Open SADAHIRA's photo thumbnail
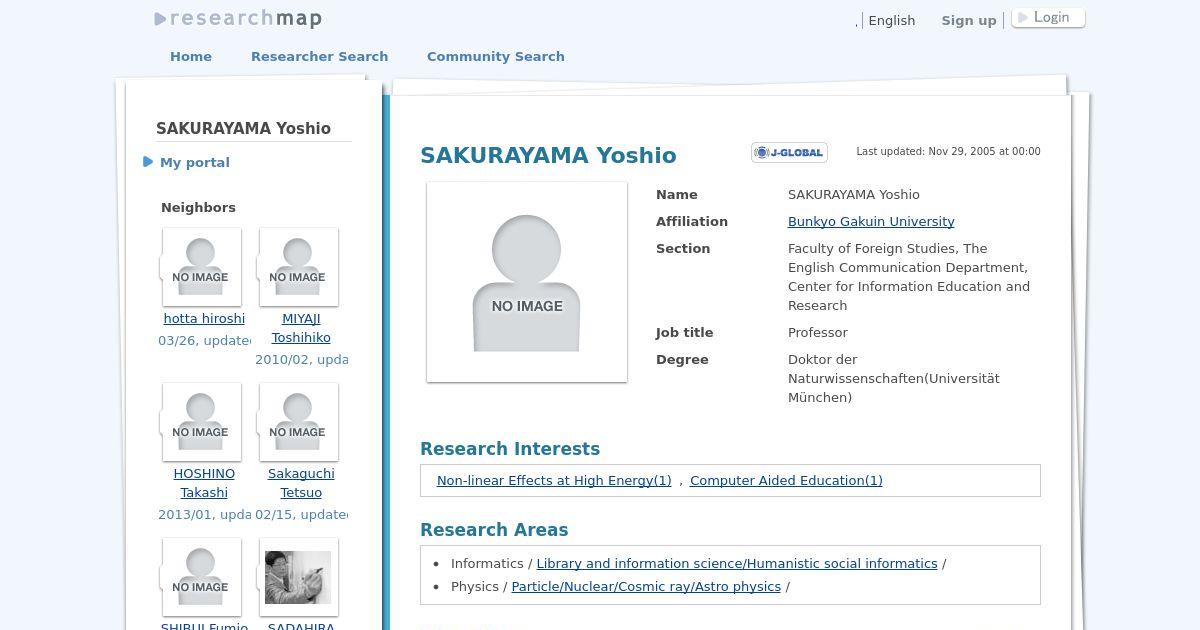The height and width of the screenshot is (630, 1200). pos(299,577)
